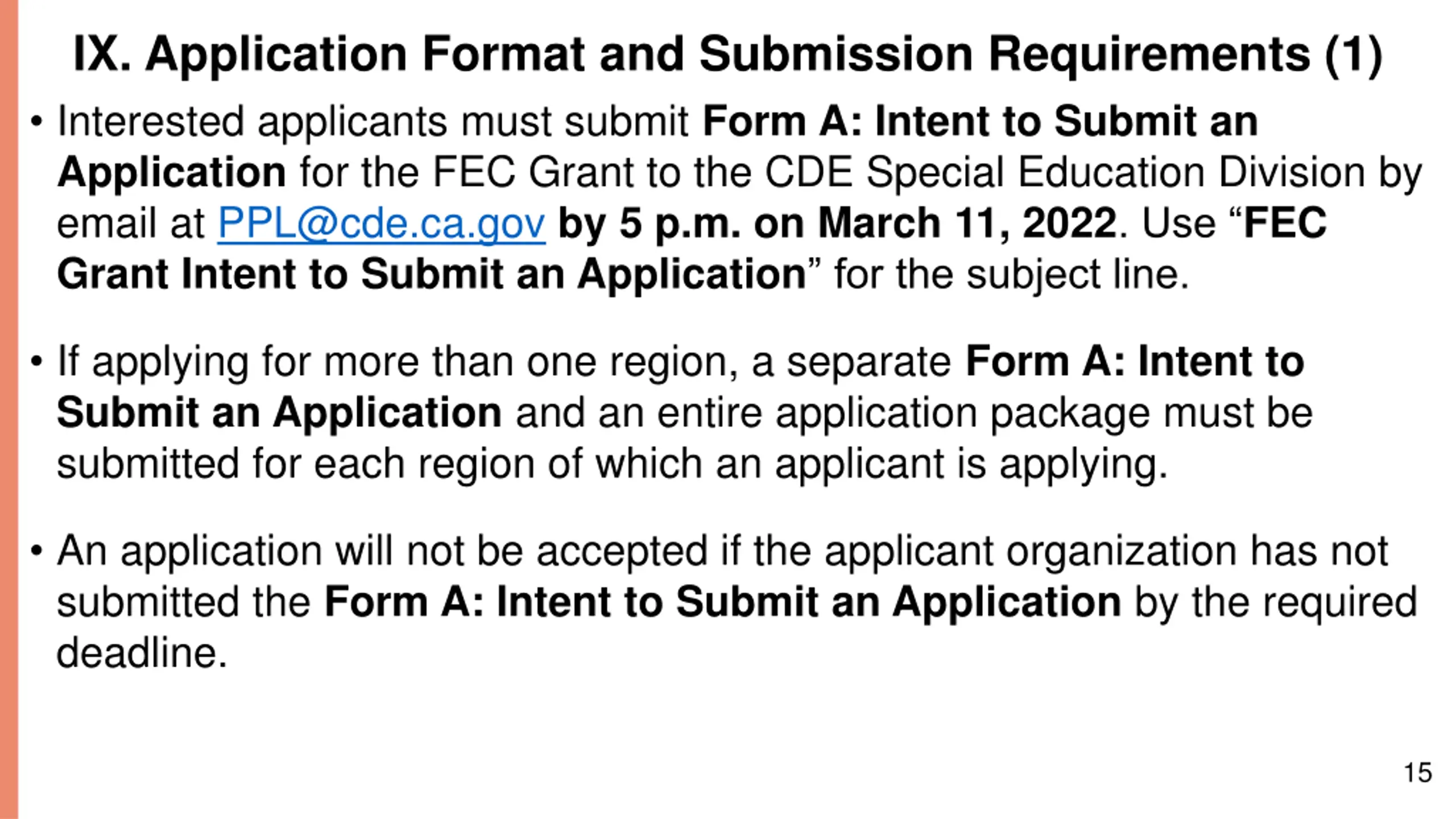Select the words "Interested applicants must submit"
Image resolution: width=1456 pixels, height=819 pixels.
(373, 122)
